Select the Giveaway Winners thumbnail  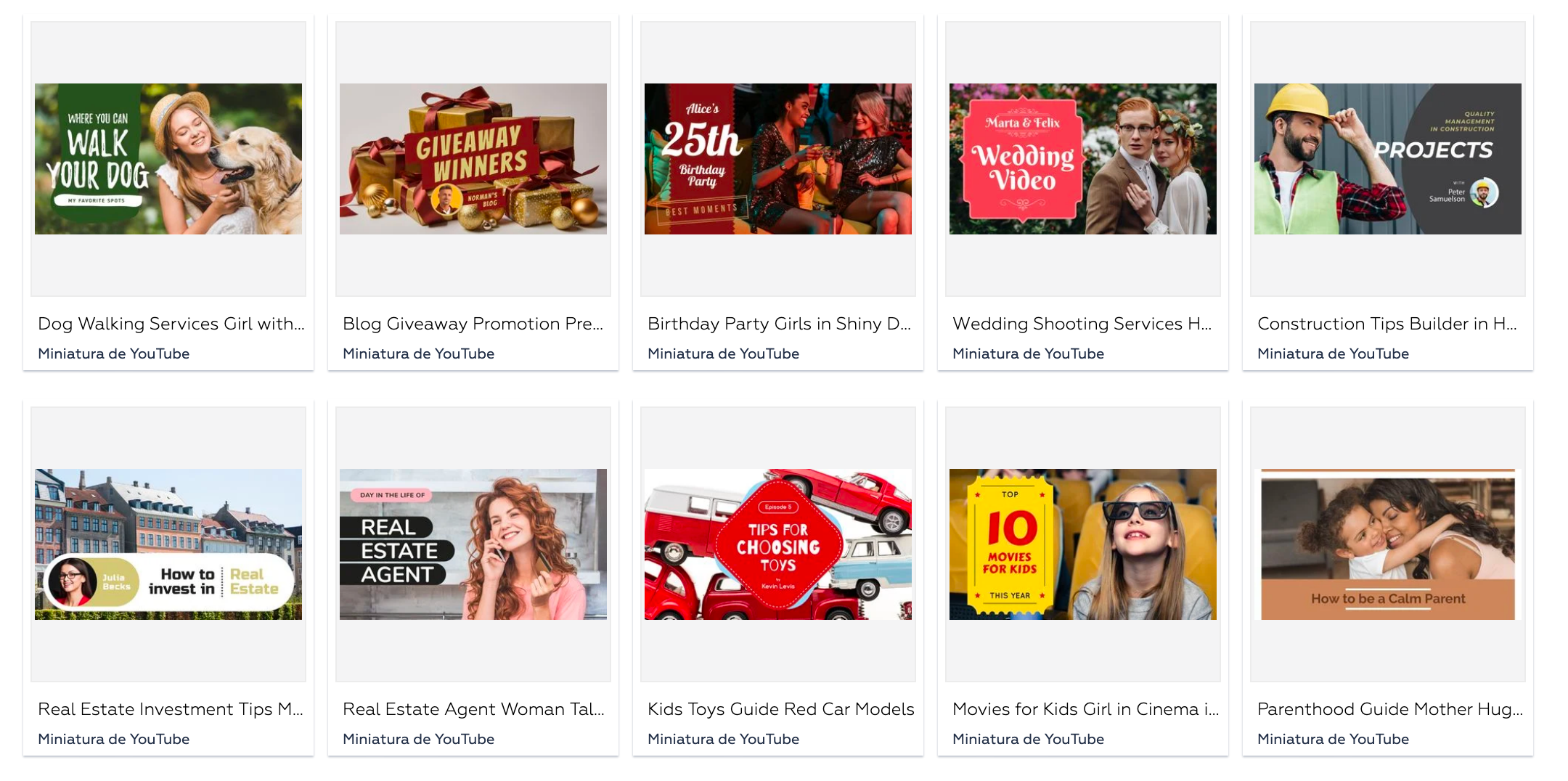pyautogui.click(x=473, y=159)
